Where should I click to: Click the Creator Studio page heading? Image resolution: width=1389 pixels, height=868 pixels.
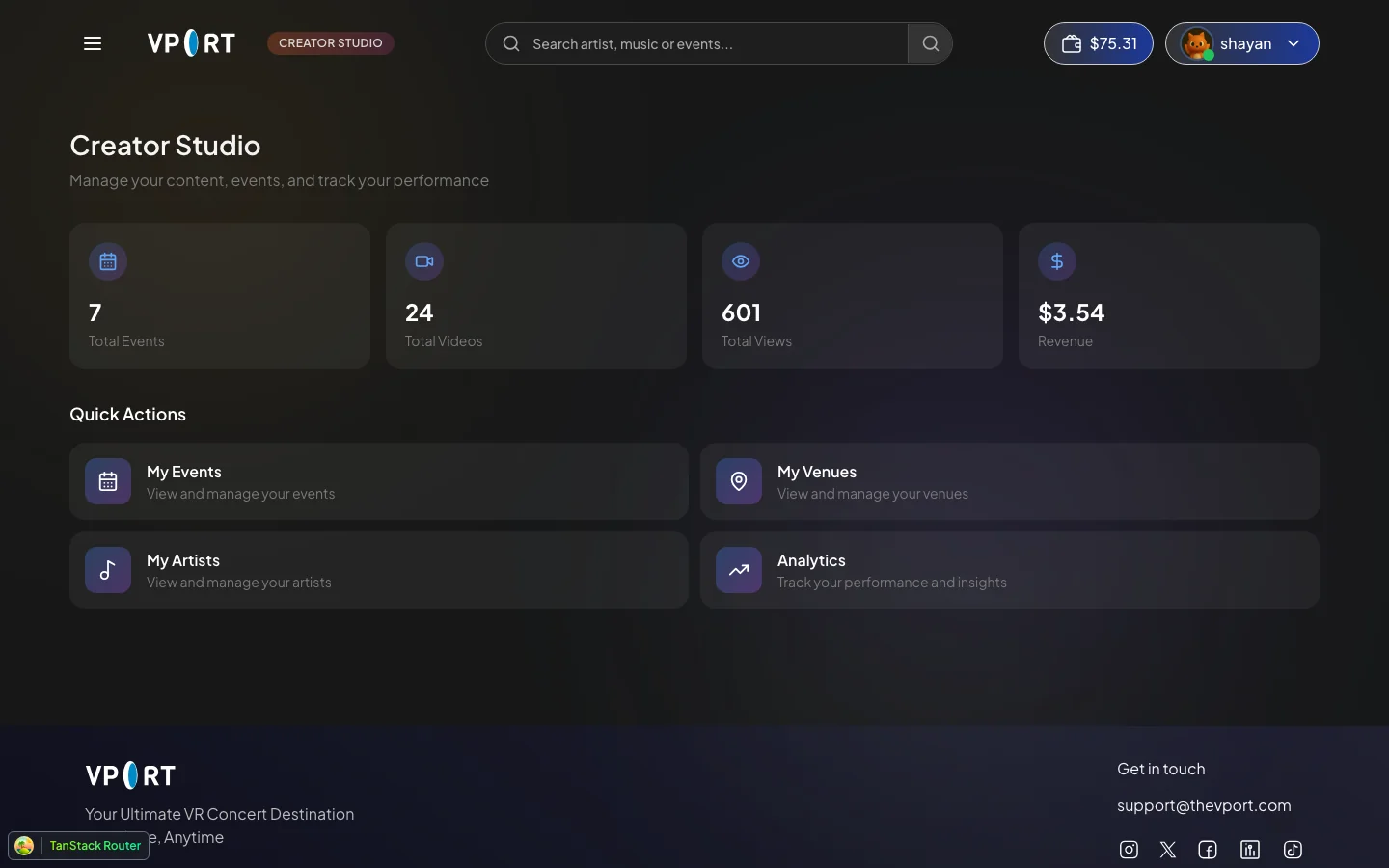tap(165, 145)
